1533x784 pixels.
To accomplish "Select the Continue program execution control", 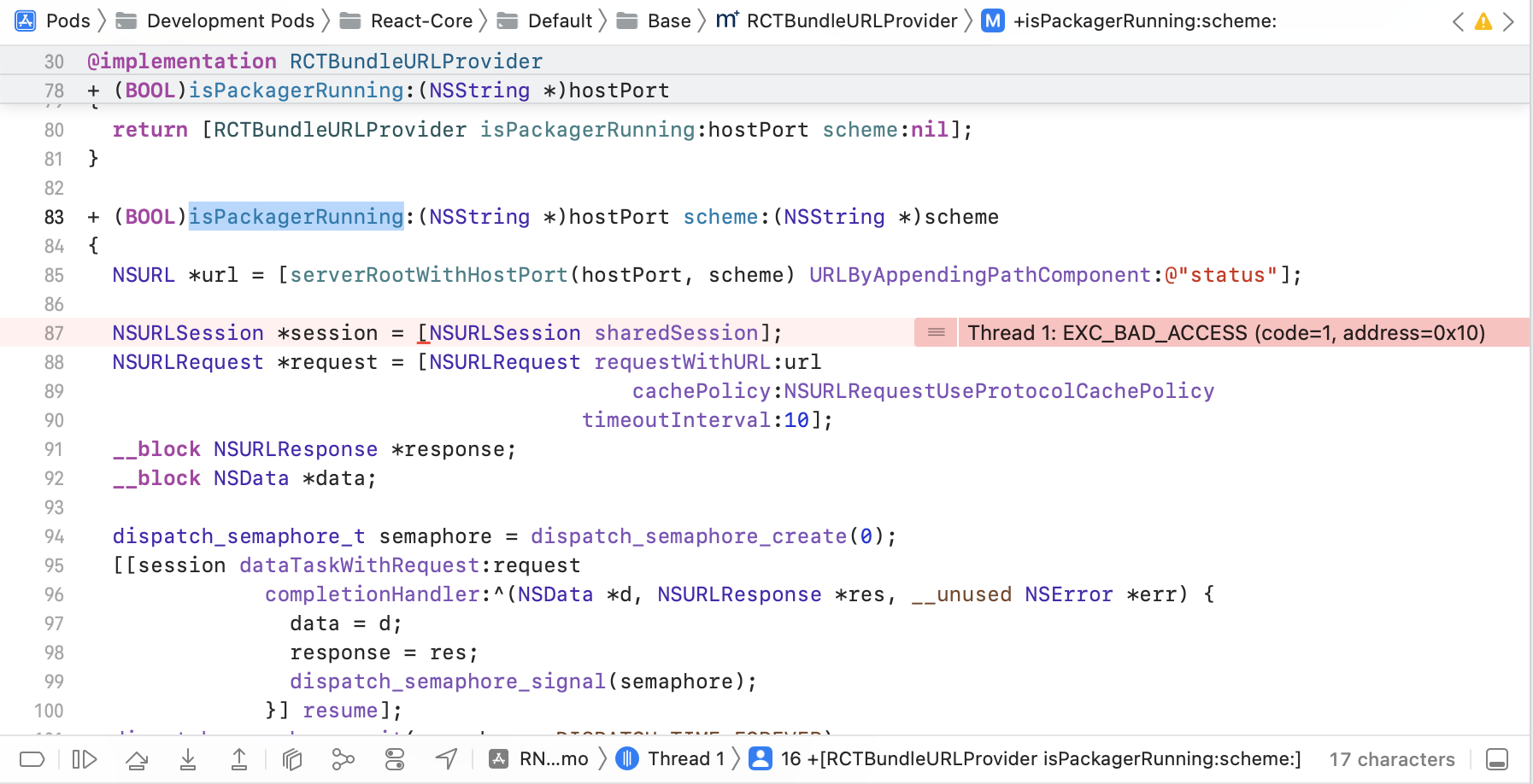I will click(85, 758).
